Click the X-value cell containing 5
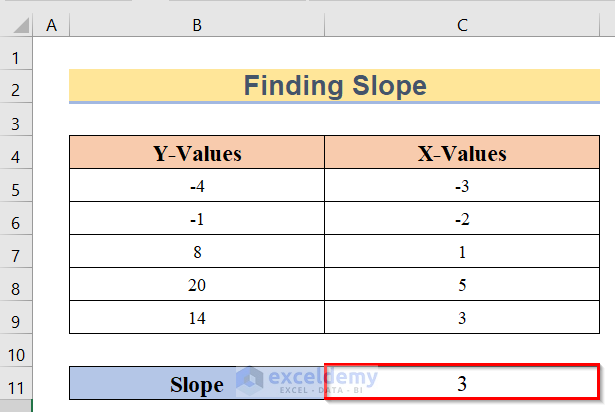 (x=462, y=284)
